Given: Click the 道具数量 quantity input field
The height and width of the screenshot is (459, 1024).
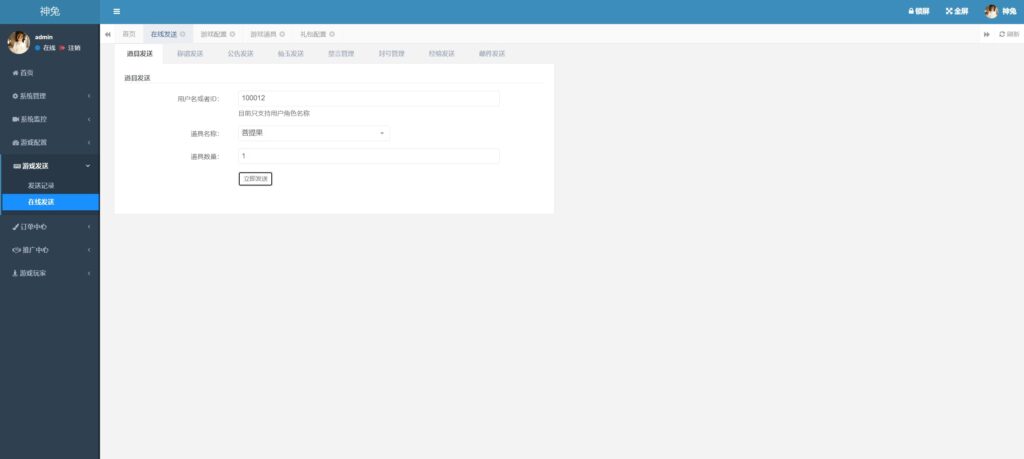Looking at the screenshot, I should tap(368, 156).
